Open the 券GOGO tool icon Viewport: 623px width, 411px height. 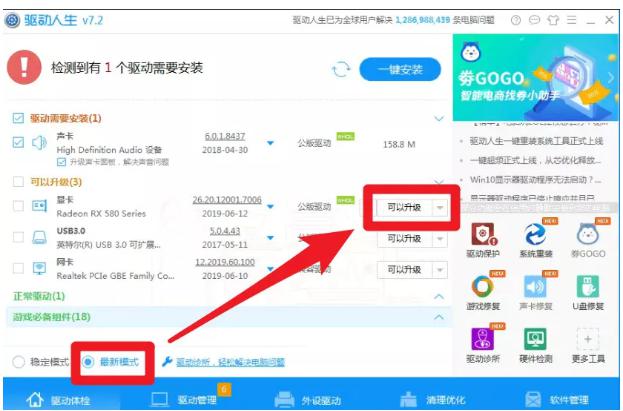(588, 235)
